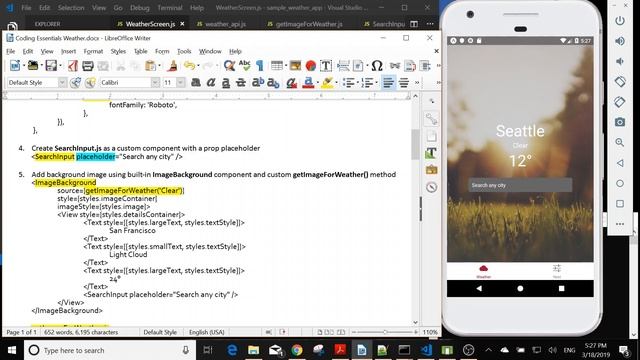The width and height of the screenshot is (640, 360).
Task: Expand formatting toolbar overflow chevron
Action: click(417, 83)
